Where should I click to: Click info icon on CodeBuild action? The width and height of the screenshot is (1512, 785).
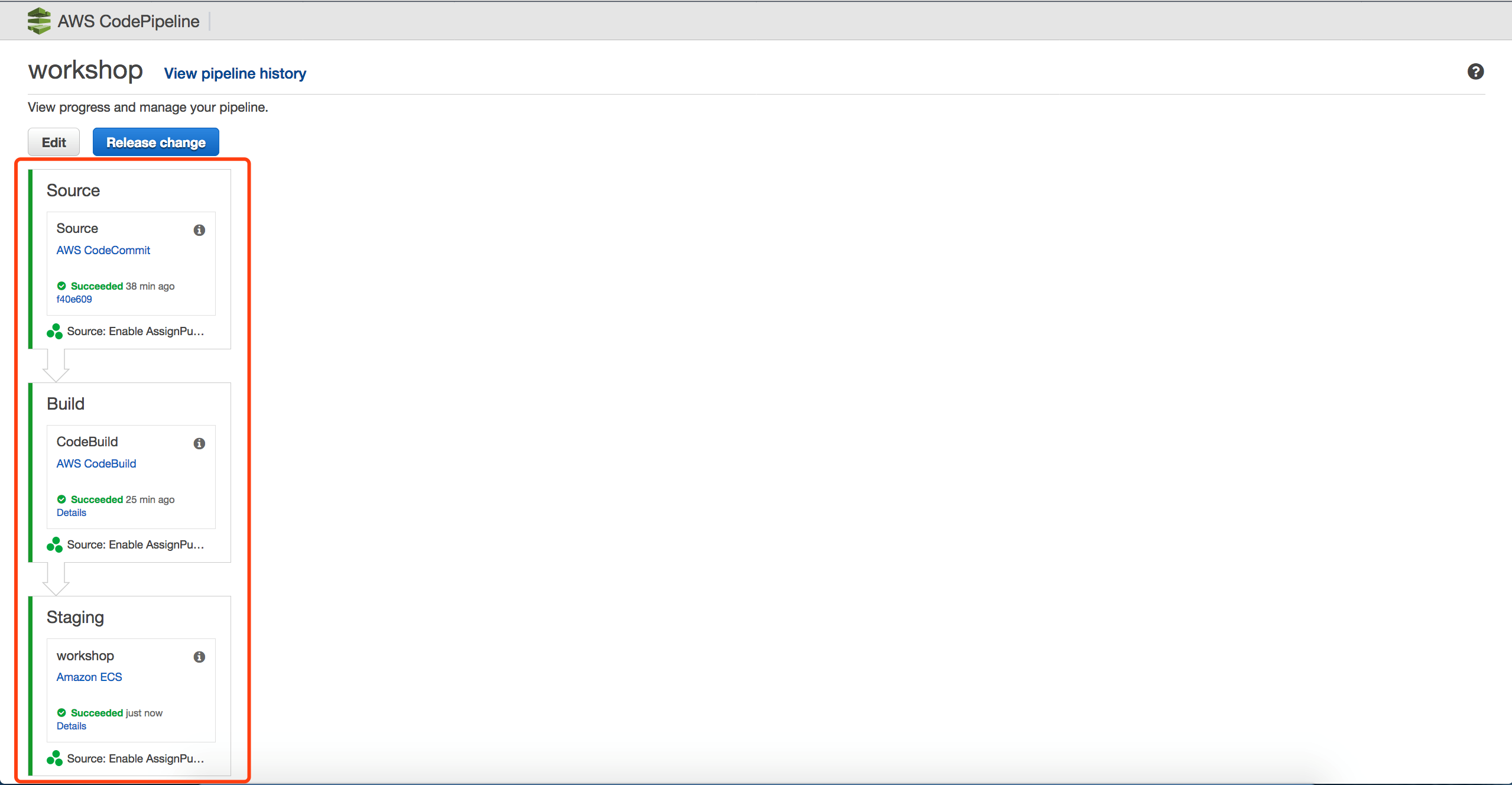click(199, 443)
